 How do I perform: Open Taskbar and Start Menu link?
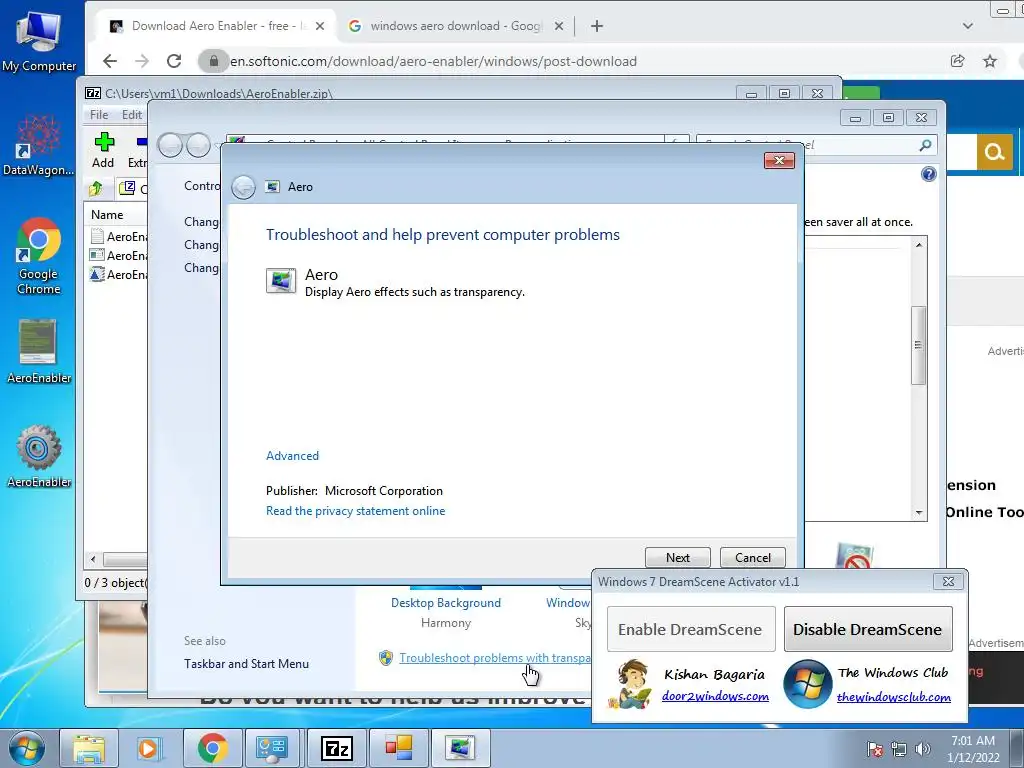click(246, 664)
